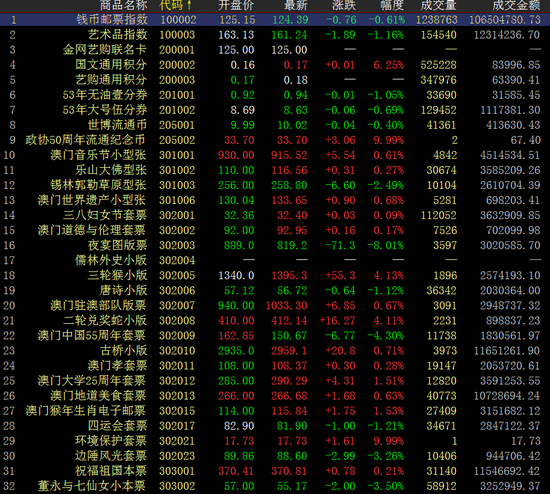This screenshot has width=550, height=494.
Task: Click turnover 10728694.24
Action: [x=507, y=396]
